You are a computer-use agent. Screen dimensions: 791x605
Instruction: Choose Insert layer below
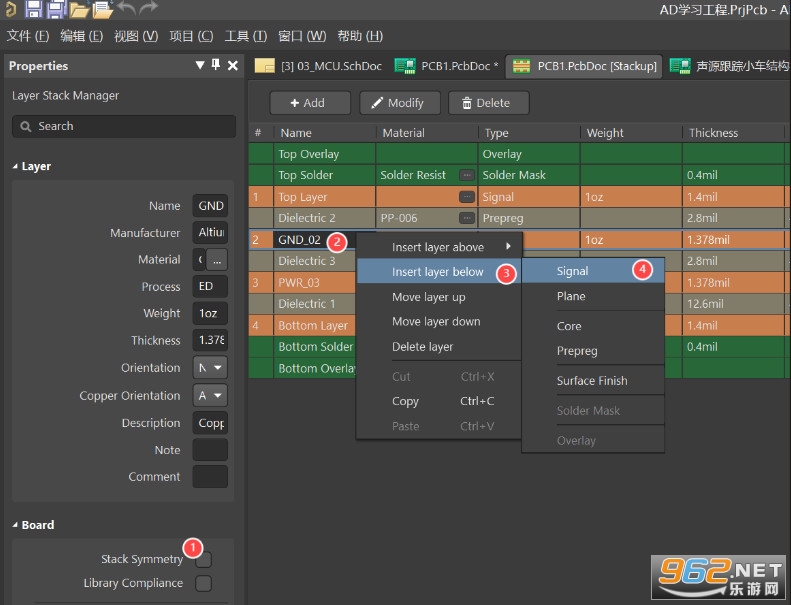tap(438, 271)
